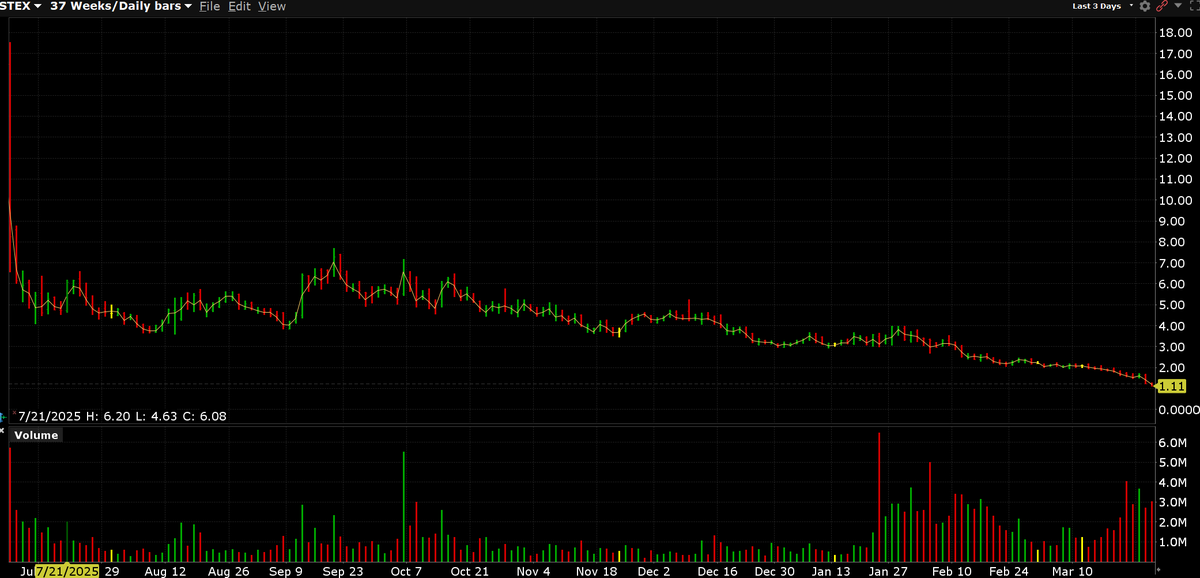Click the Aug 12 date label
This screenshot has height=578, width=1200.
(x=165, y=572)
